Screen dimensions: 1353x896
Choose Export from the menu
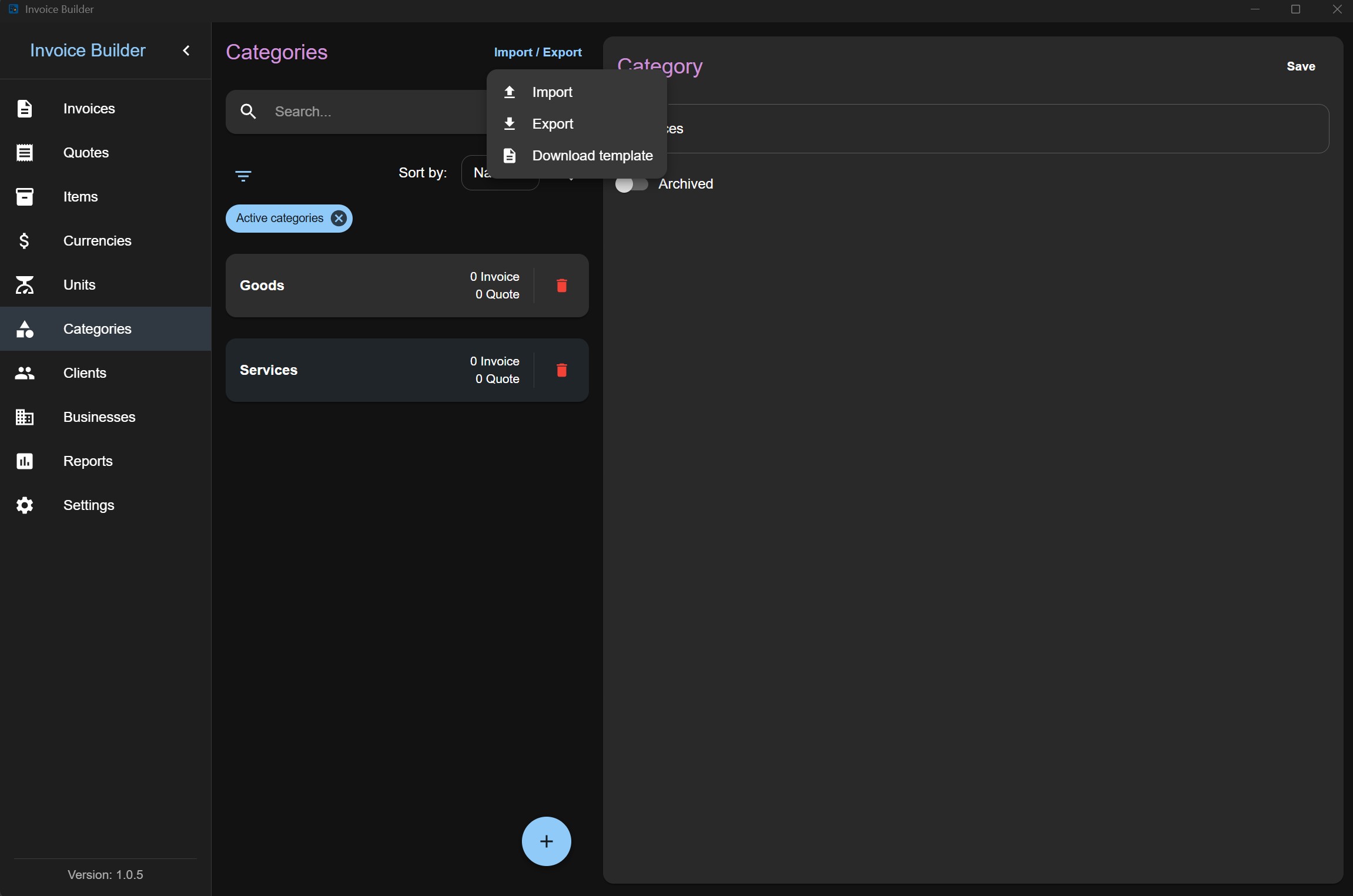pyautogui.click(x=577, y=124)
